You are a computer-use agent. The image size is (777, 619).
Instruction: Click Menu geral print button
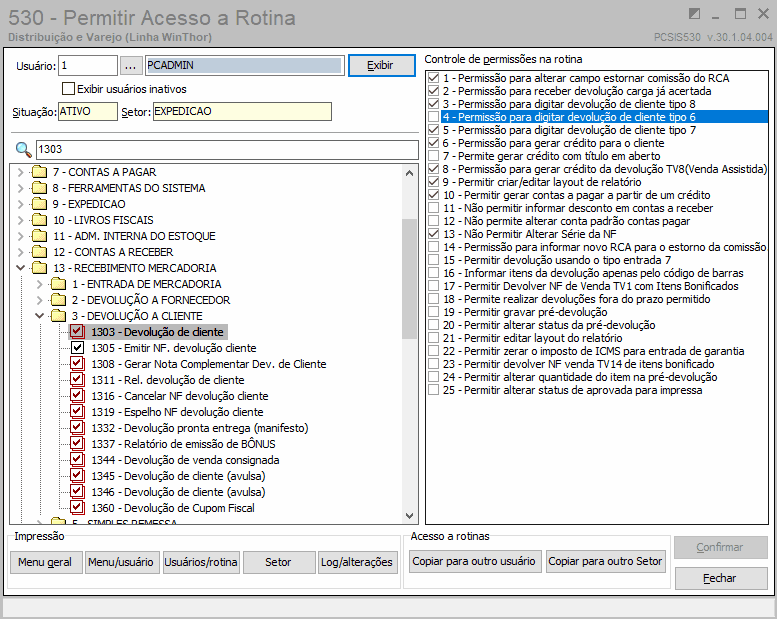[x=46, y=562]
